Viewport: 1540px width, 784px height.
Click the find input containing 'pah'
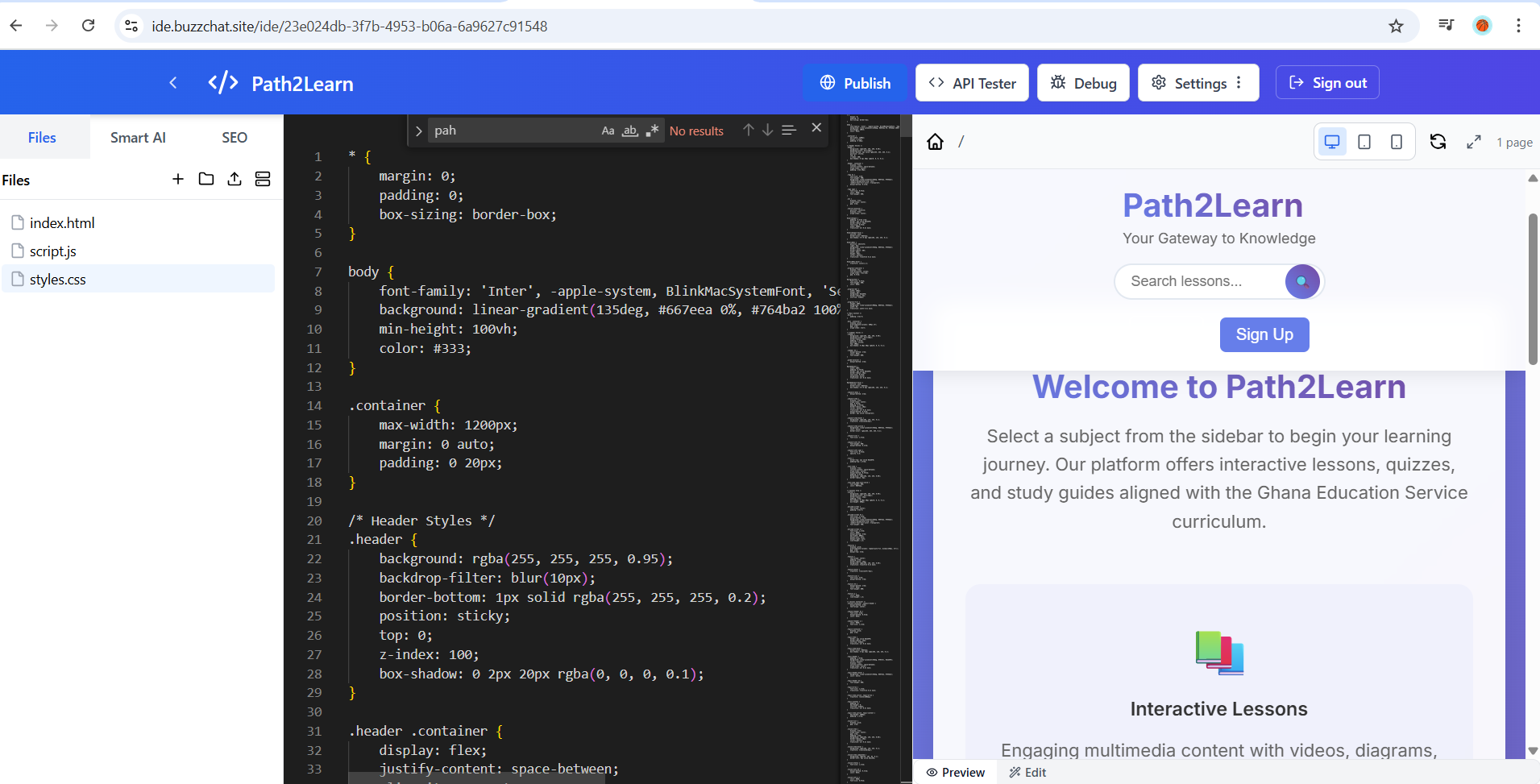[x=513, y=131]
